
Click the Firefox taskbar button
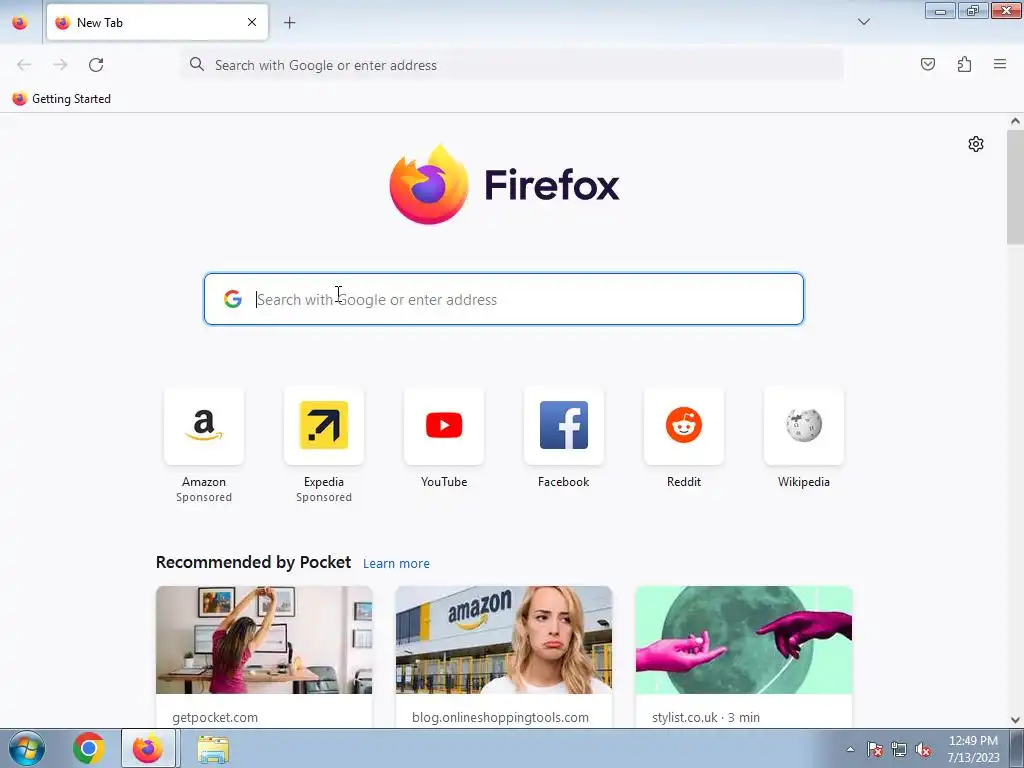tap(148, 748)
